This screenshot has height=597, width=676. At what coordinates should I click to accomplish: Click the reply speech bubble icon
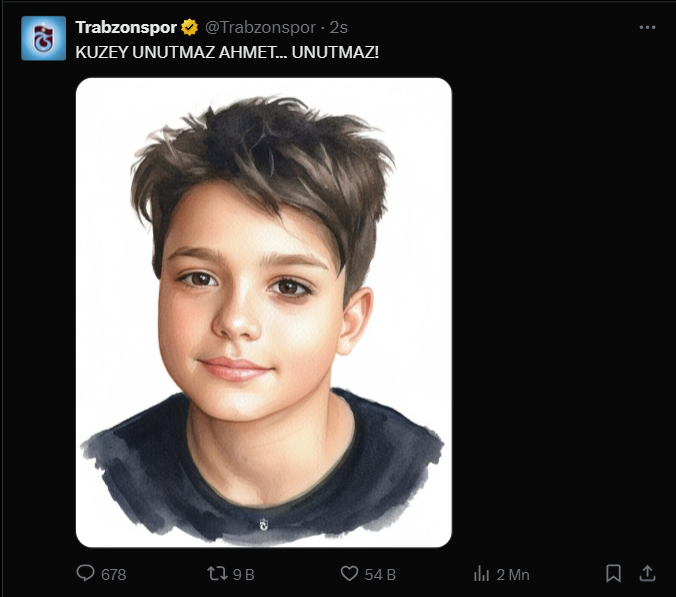pos(86,573)
